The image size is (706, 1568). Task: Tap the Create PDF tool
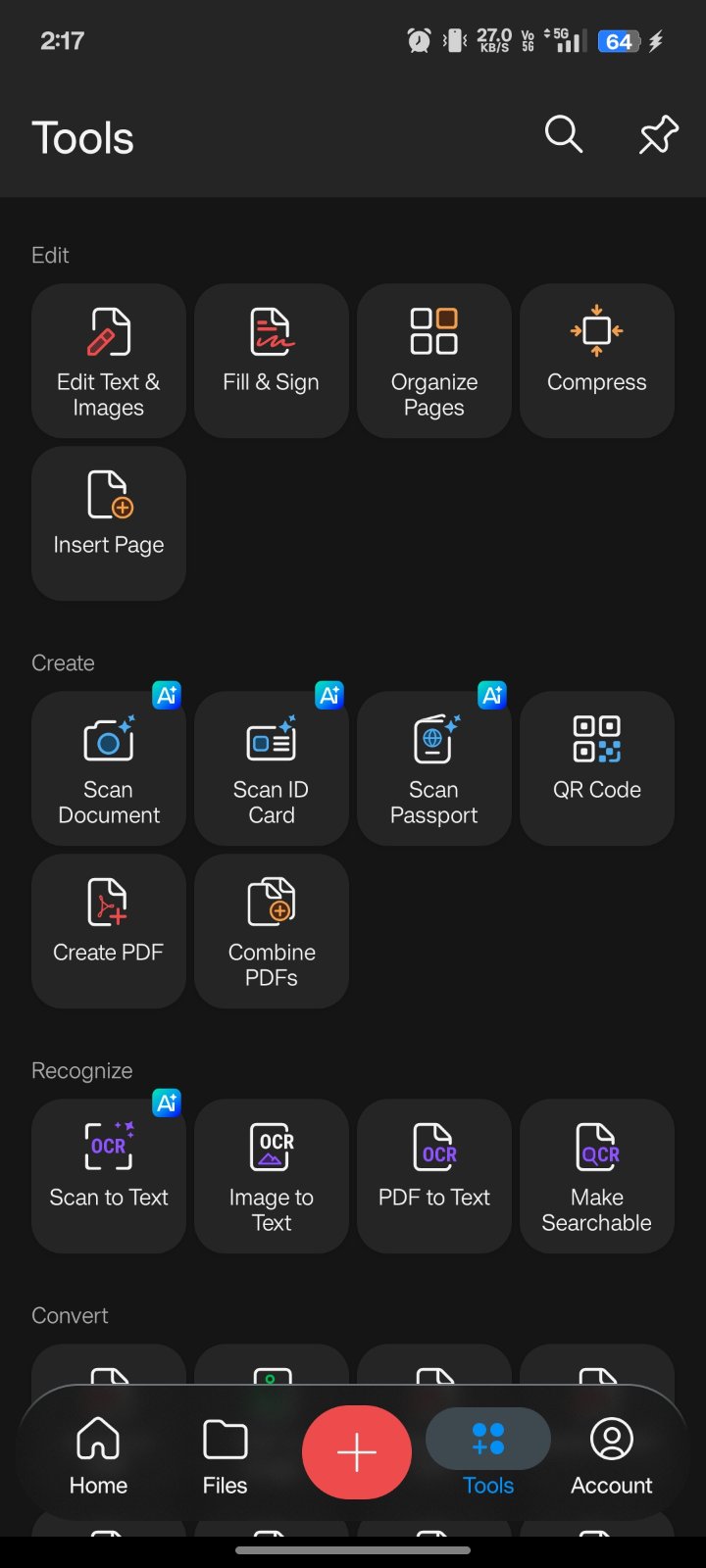coord(109,931)
